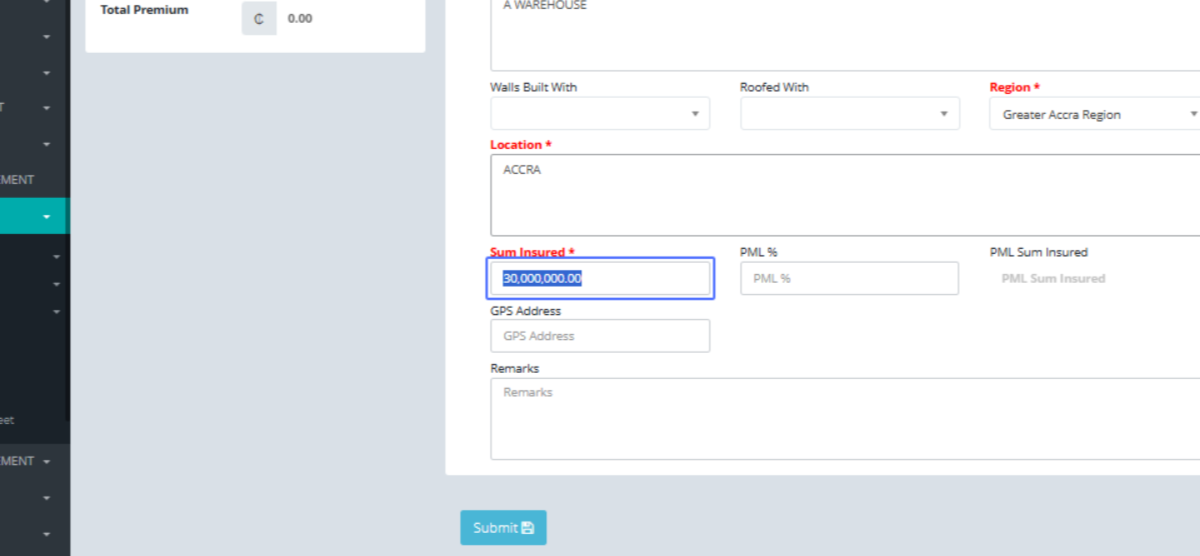Click the save icon on Submit button
The height and width of the screenshot is (556, 1200).
coord(528,528)
